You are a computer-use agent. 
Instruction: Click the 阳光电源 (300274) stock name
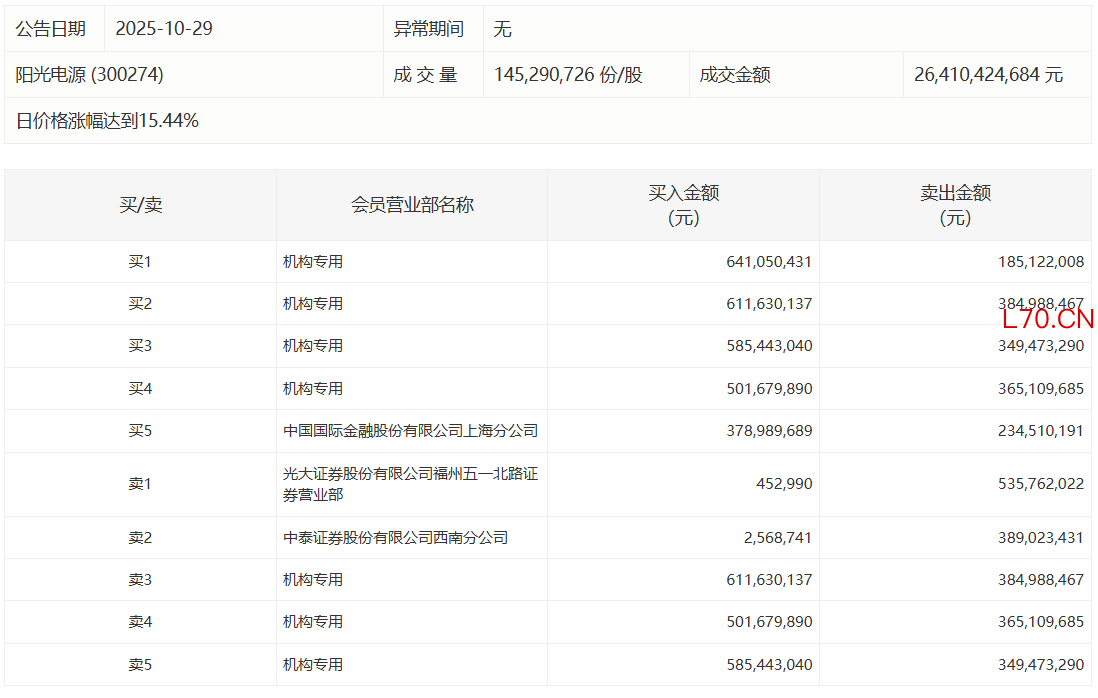pos(90,75)
